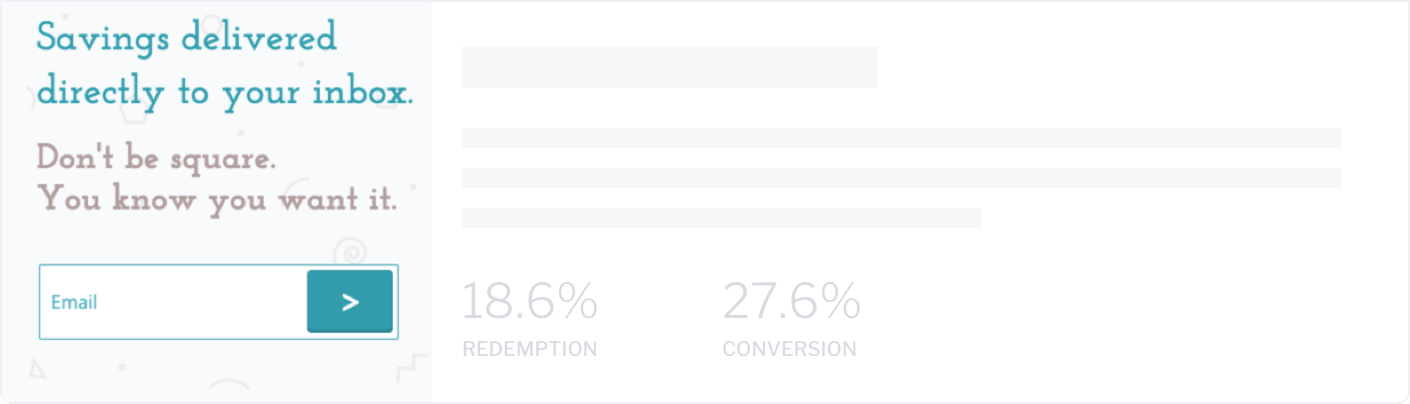Submit email with the teal arrow button
Viewport: 1410px width, 404px height.
pos(350,301)
